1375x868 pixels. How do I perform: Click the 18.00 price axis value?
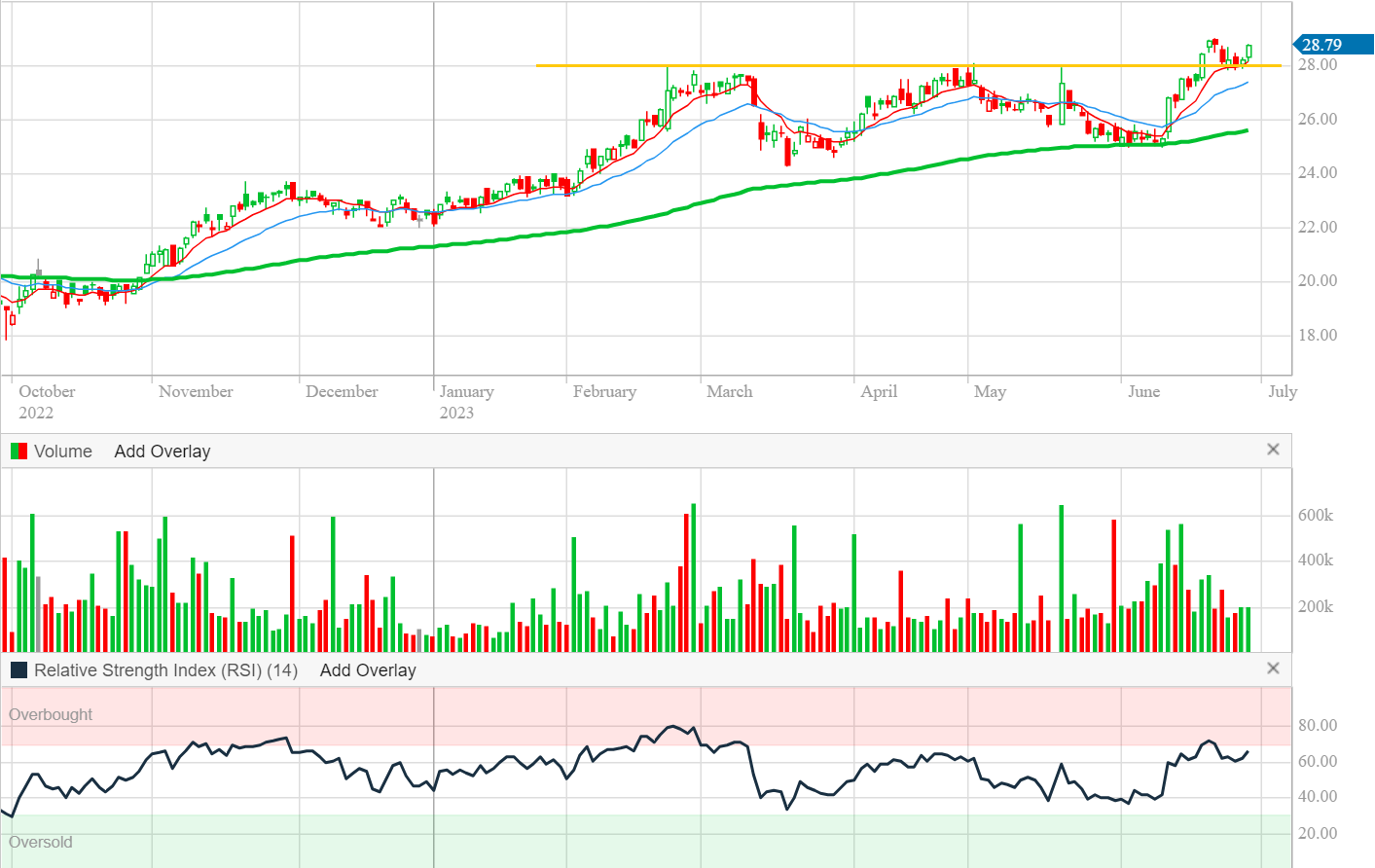tap(1318, 336)
